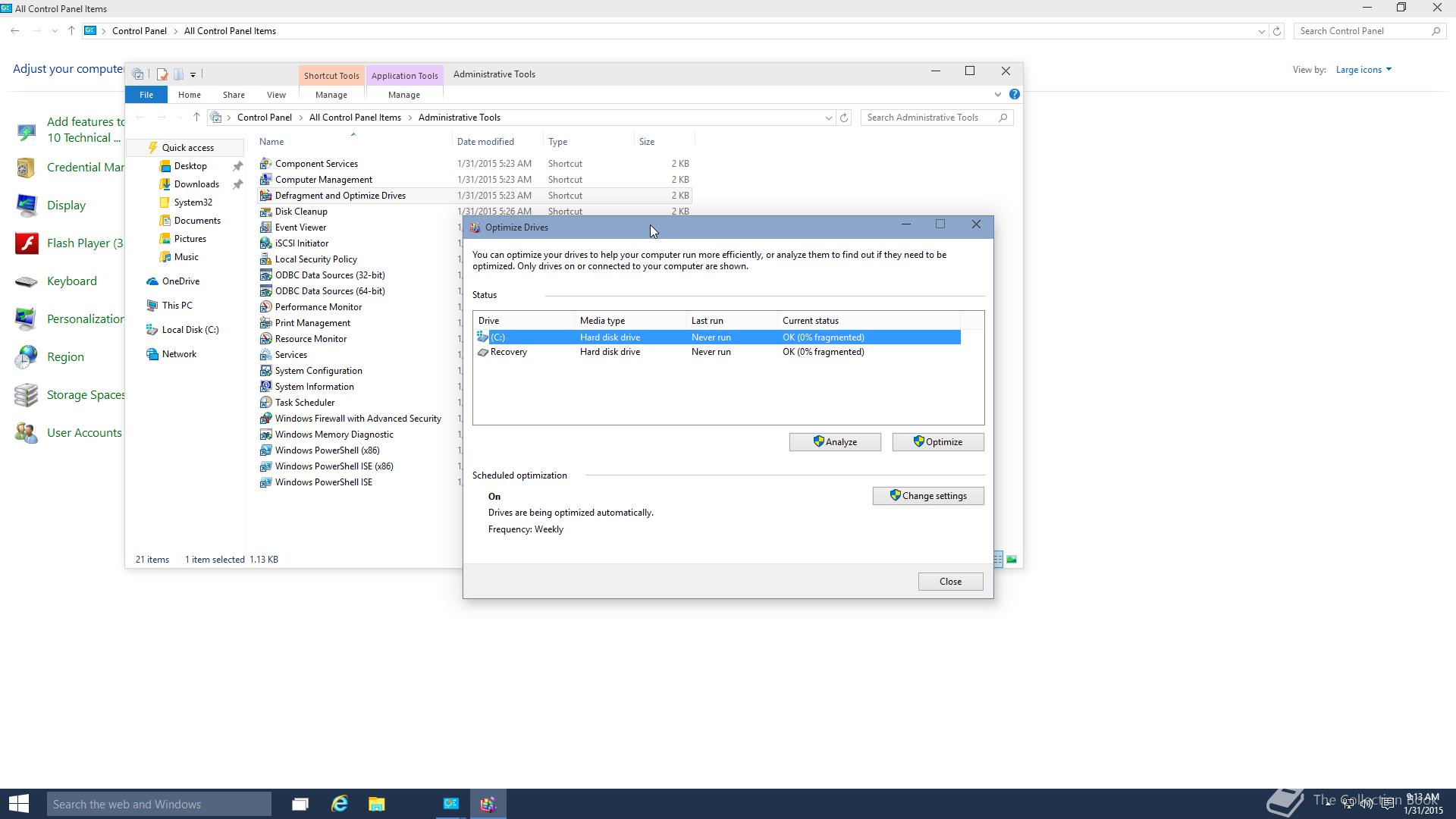
Task: Open Quick Access Toolbar customize dropdown
Action: (193, 74)
